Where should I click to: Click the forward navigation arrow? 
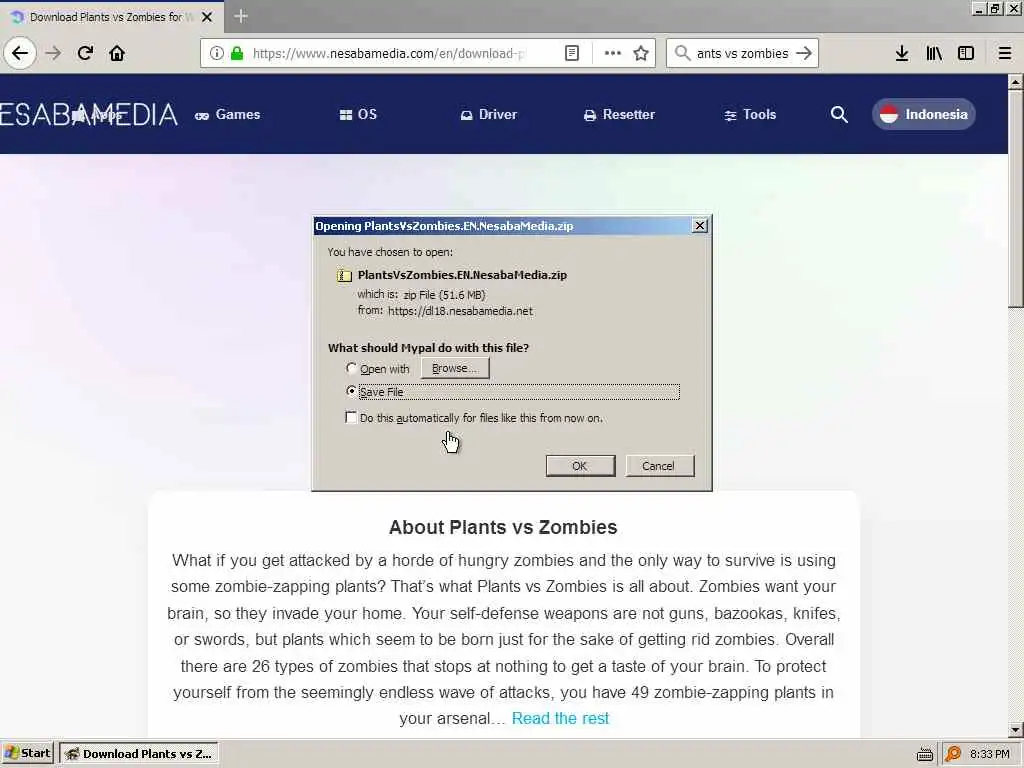tap(53, 53)
